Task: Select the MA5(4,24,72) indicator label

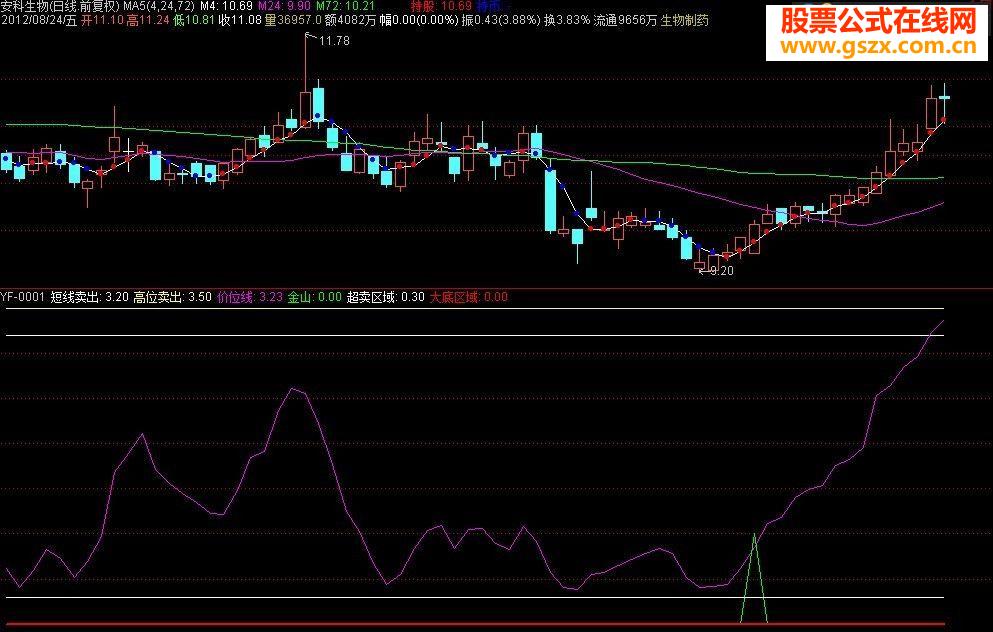Action: pos(159,6)
